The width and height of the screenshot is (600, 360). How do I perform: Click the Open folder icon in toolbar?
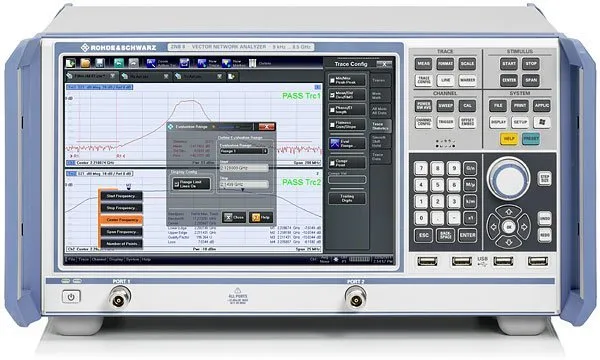[85, 63]
